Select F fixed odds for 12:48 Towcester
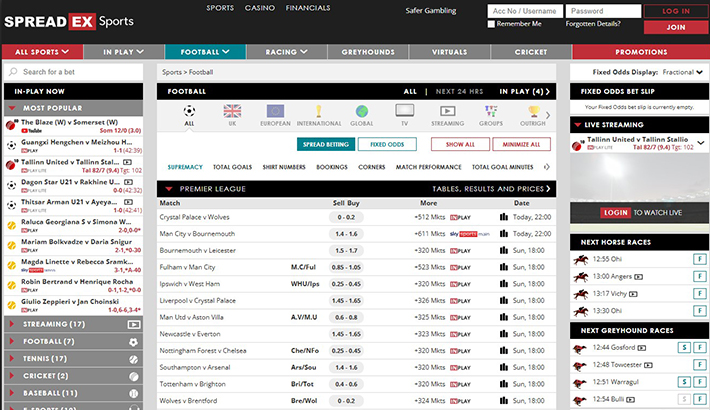Image resolution: width=710 pixels, height=410 pixels. 700,365
